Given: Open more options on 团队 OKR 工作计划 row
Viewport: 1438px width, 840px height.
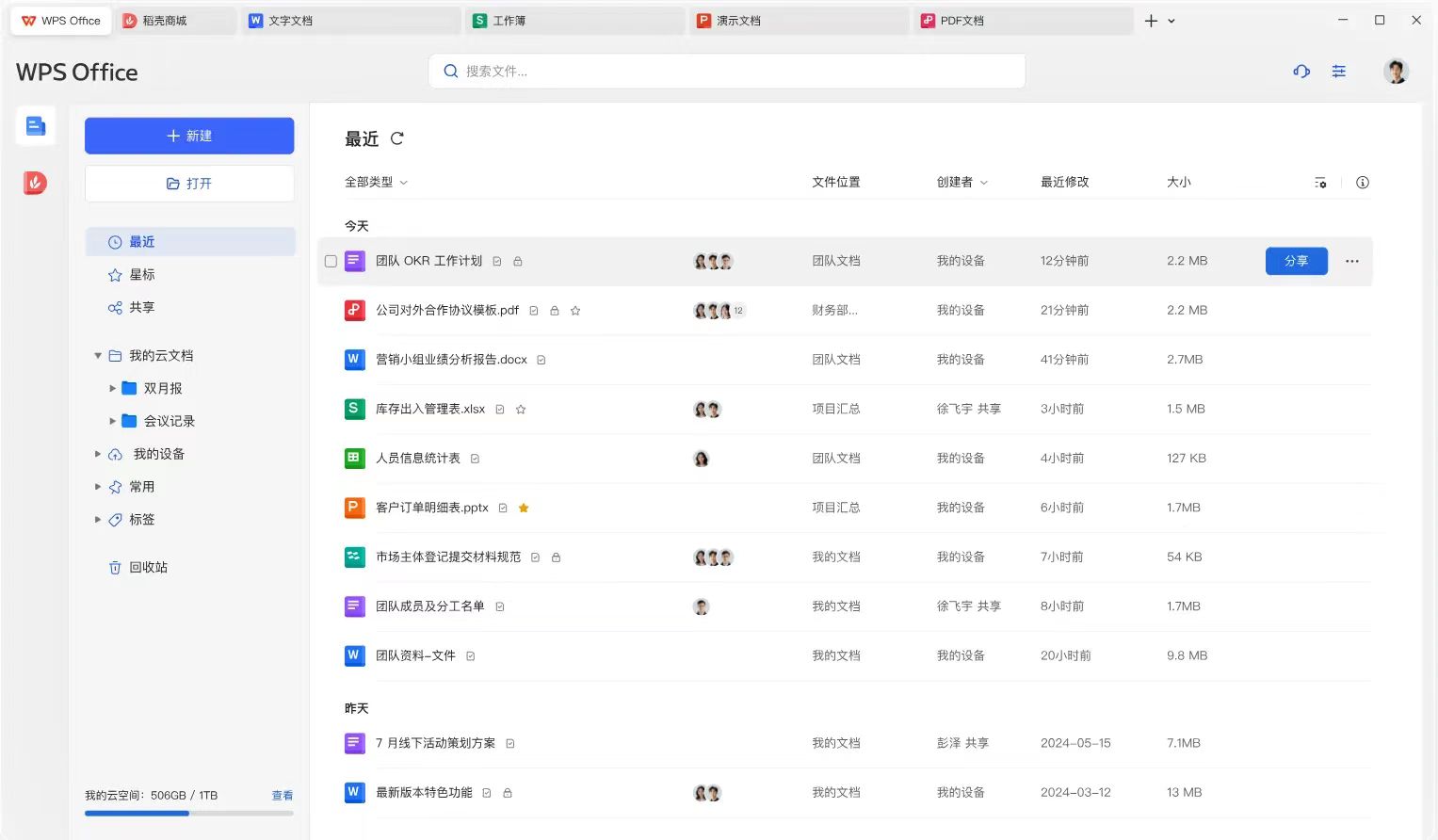Looking at the screenshot, I should [x=1351, y=261].
